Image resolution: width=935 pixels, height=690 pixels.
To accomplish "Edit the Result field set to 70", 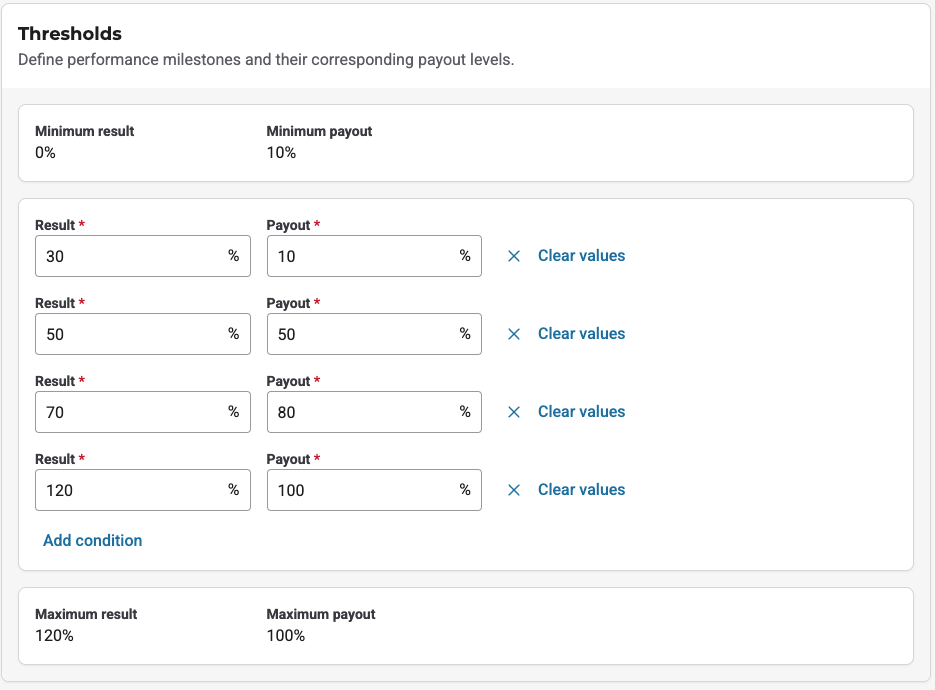I will (130, 412).
